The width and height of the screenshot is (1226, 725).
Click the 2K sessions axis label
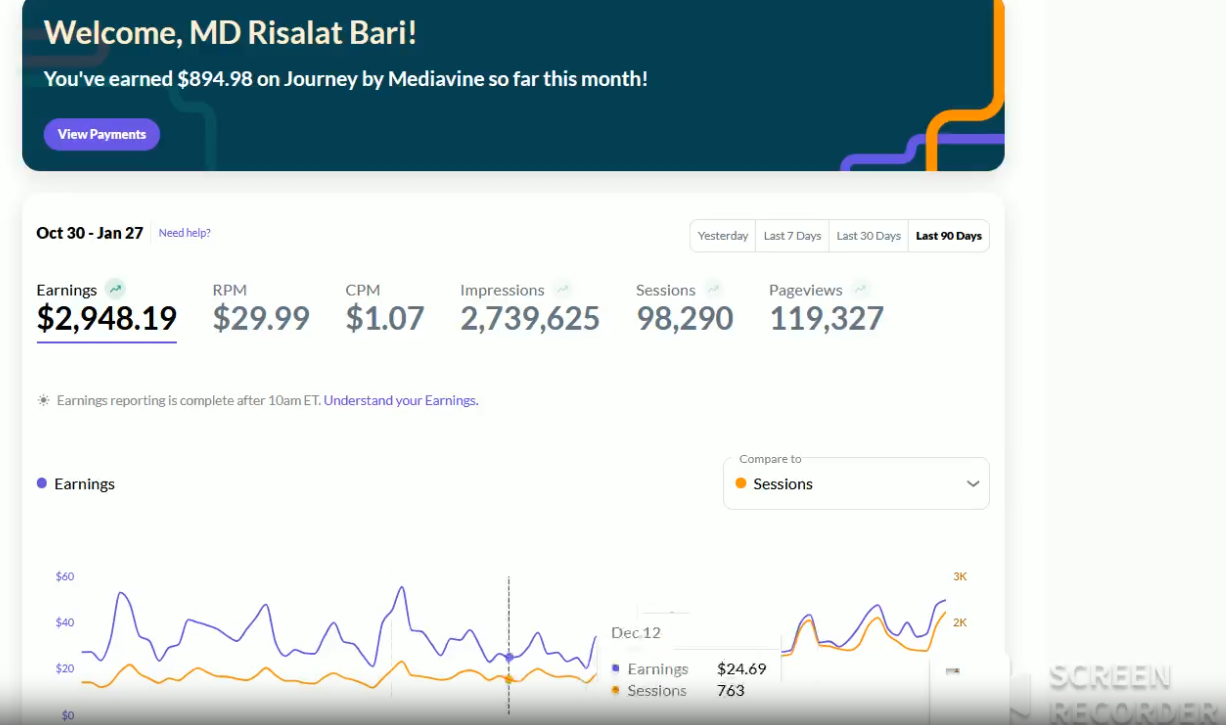coord(959,622)
